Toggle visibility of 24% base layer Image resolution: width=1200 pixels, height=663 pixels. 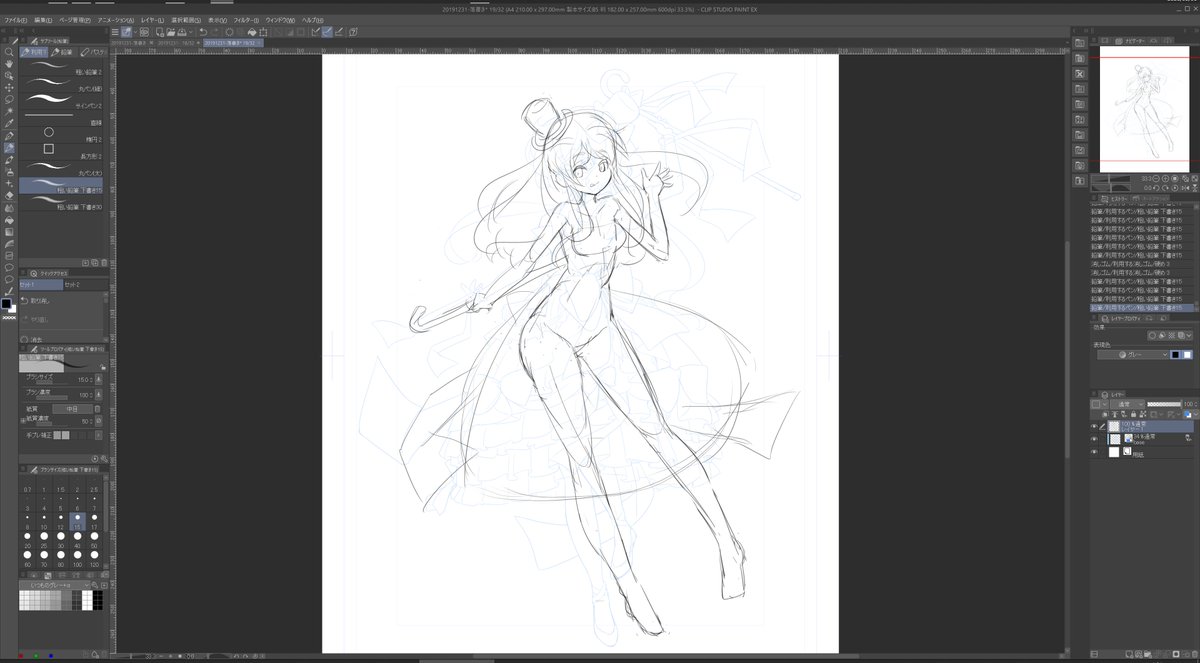(x=1096, y=438)
